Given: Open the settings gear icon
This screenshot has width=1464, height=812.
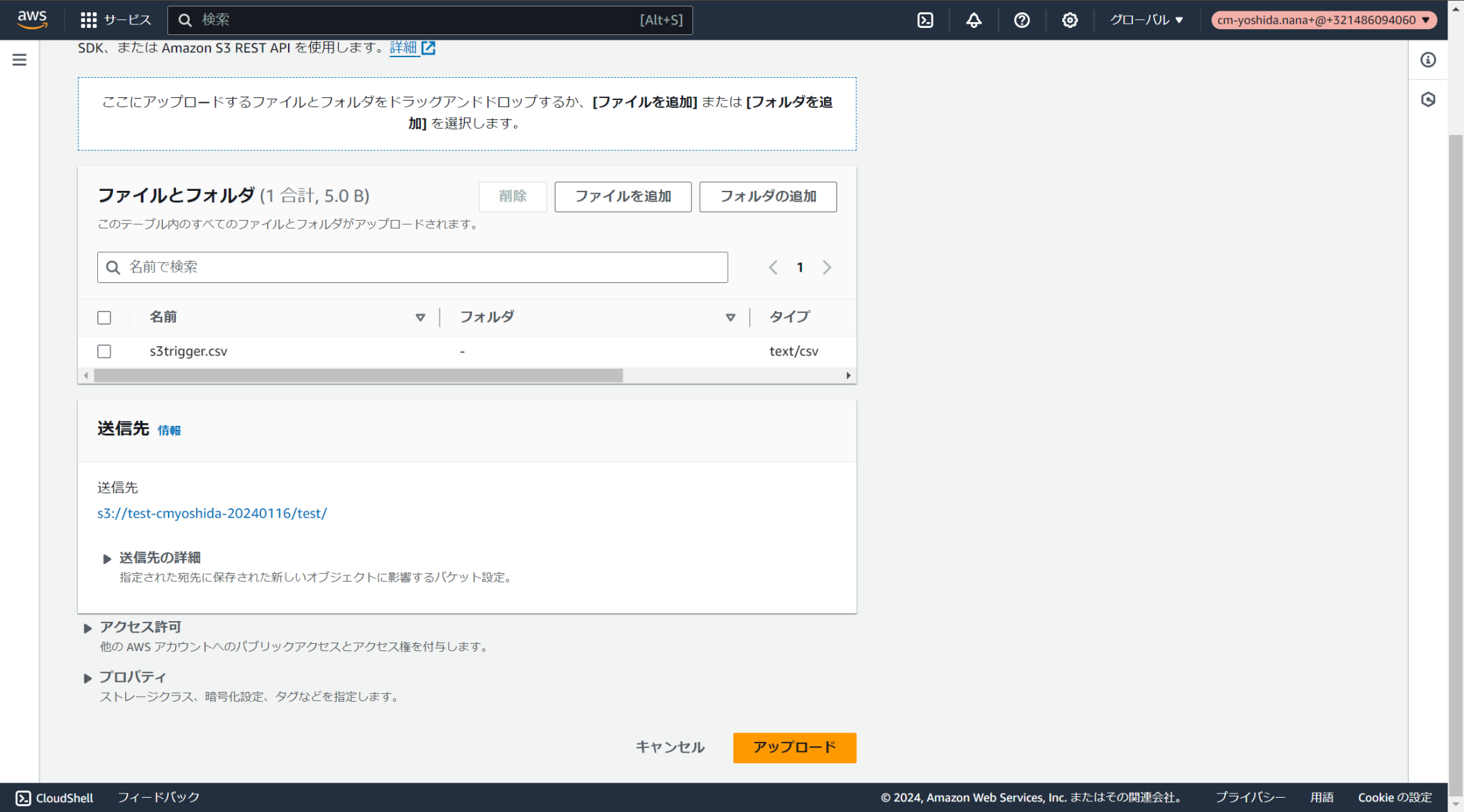Looking at the screenshot, I should pos(1069,20).
